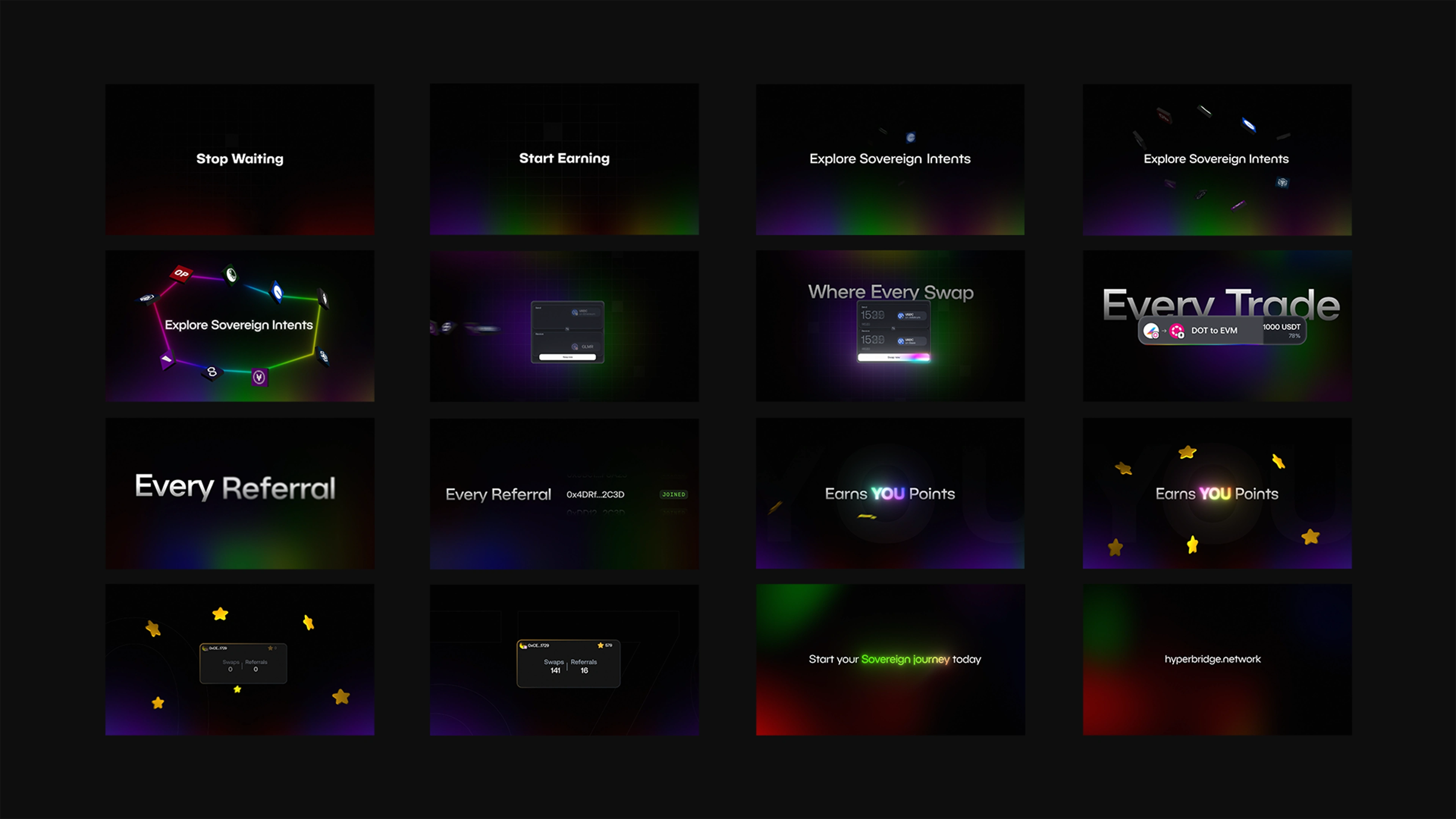Click the number 8 token icon in the ring

[212, 372]
